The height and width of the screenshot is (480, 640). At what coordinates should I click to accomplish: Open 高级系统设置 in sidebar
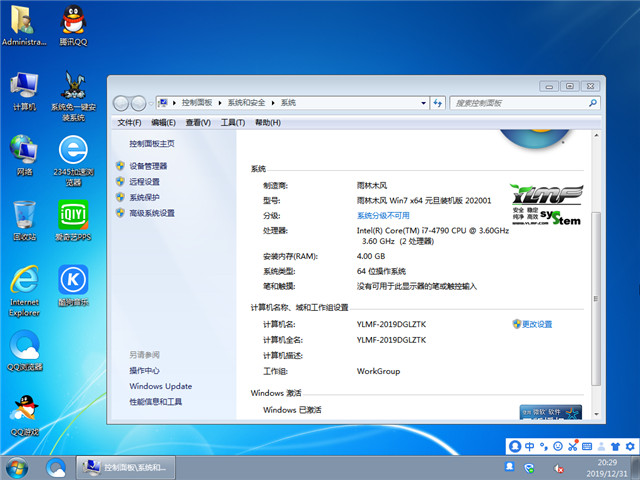(152, 213)
